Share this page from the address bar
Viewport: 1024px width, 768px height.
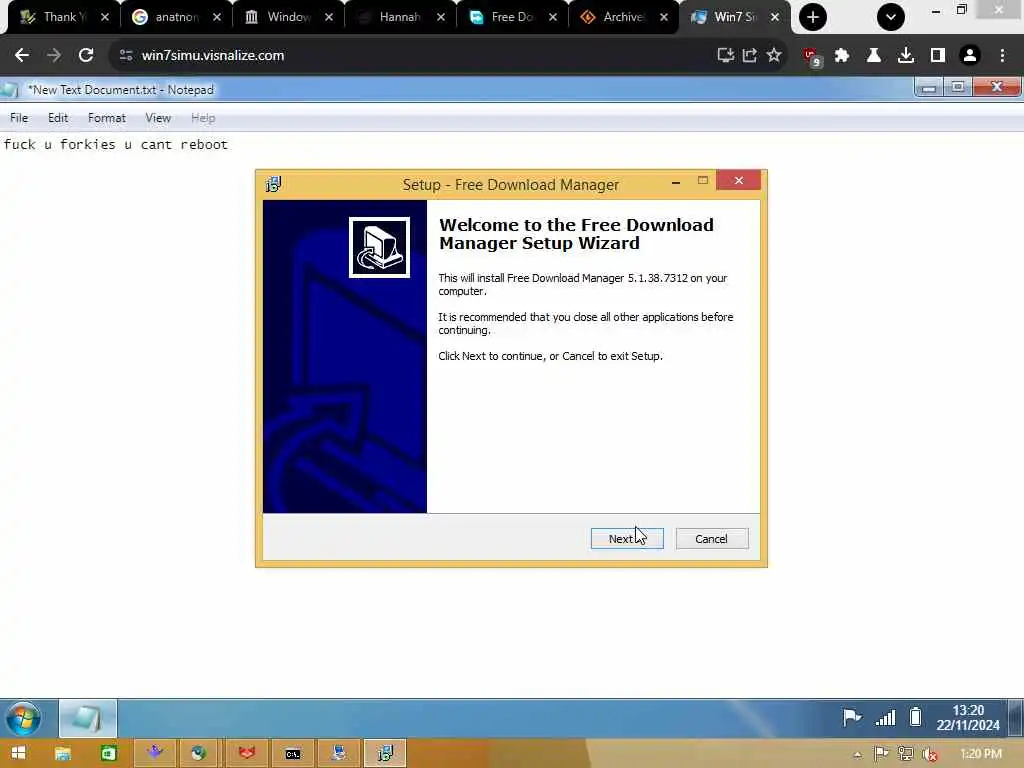[x=750, y=56]
